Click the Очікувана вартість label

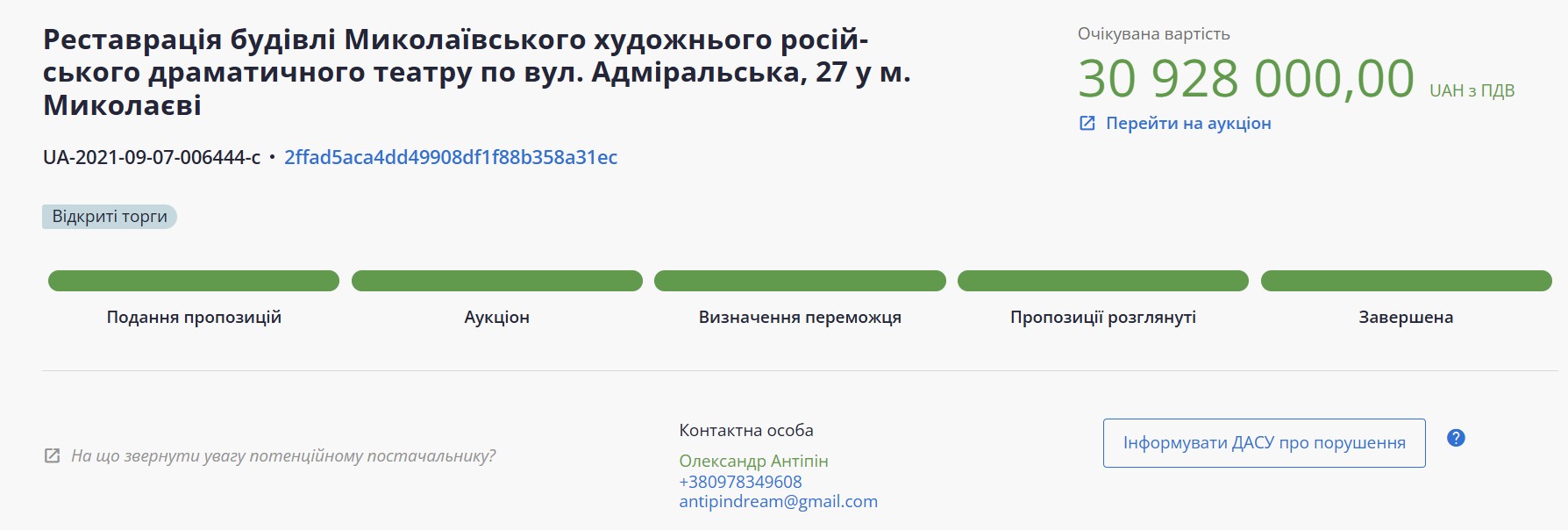(x=1153, y=34)
